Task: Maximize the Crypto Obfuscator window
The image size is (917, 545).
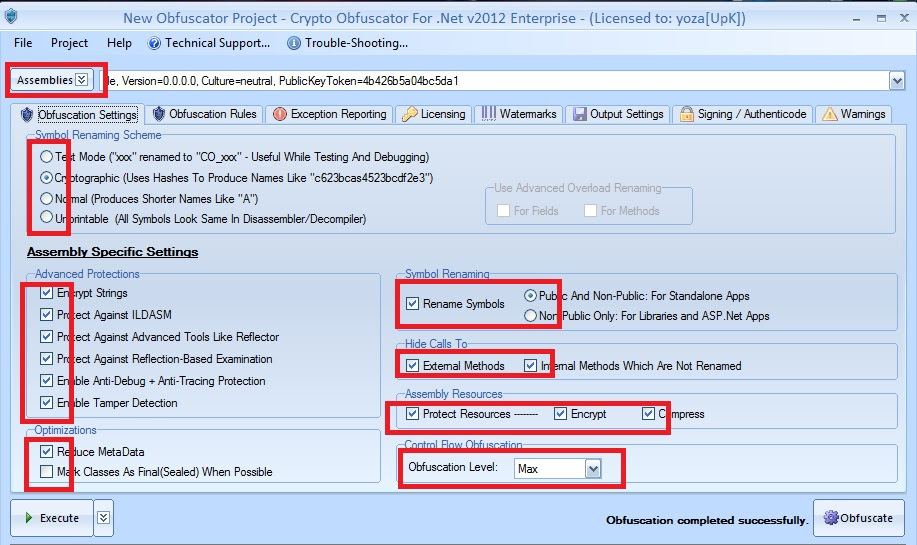Action: tap(881, 18)
